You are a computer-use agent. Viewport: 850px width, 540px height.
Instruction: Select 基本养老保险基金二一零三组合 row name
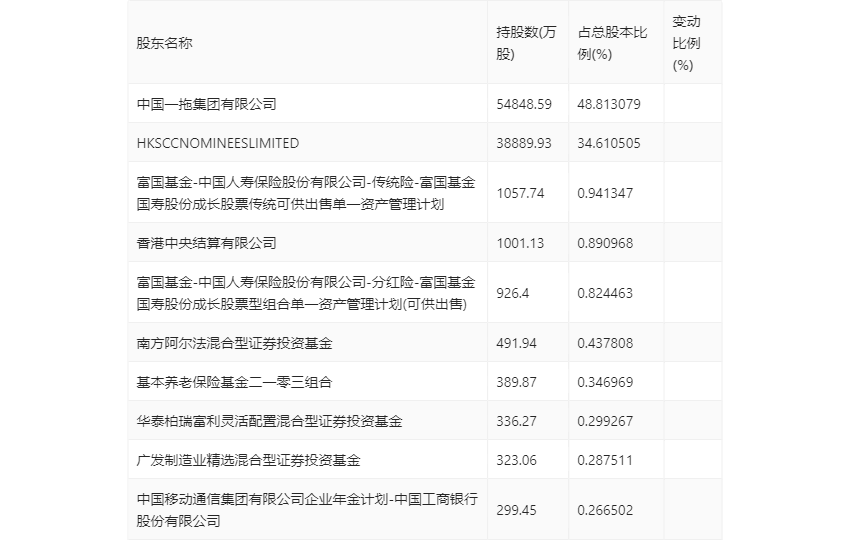234,382
